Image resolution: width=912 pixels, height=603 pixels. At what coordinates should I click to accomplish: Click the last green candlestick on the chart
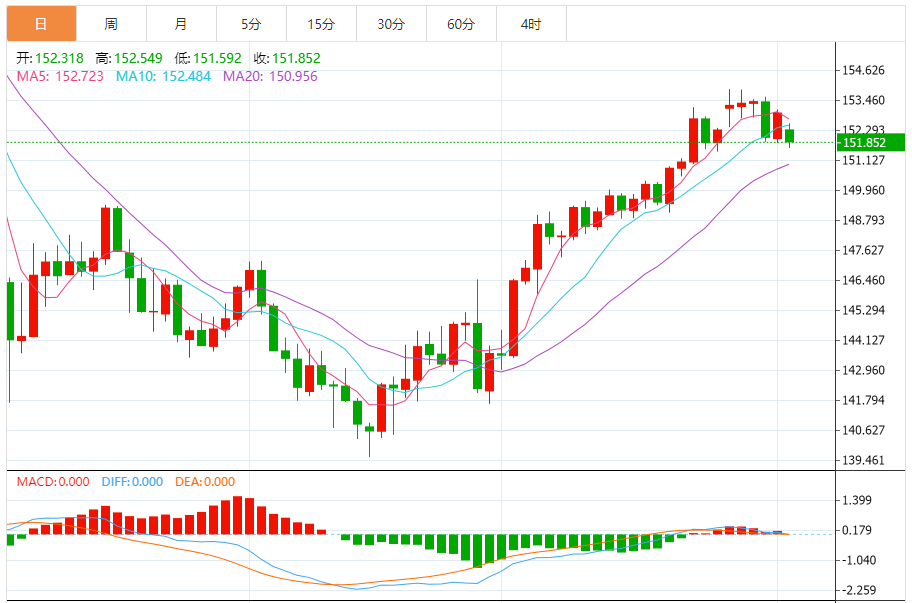pyautogui.click(x=790, y=135)
